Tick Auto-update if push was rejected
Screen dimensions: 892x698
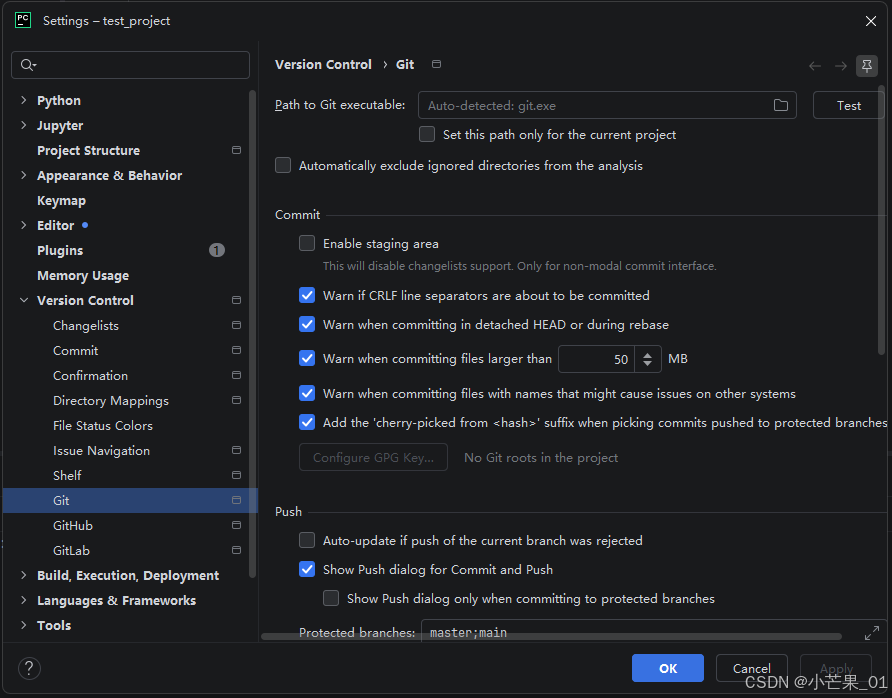pos(307,540)
